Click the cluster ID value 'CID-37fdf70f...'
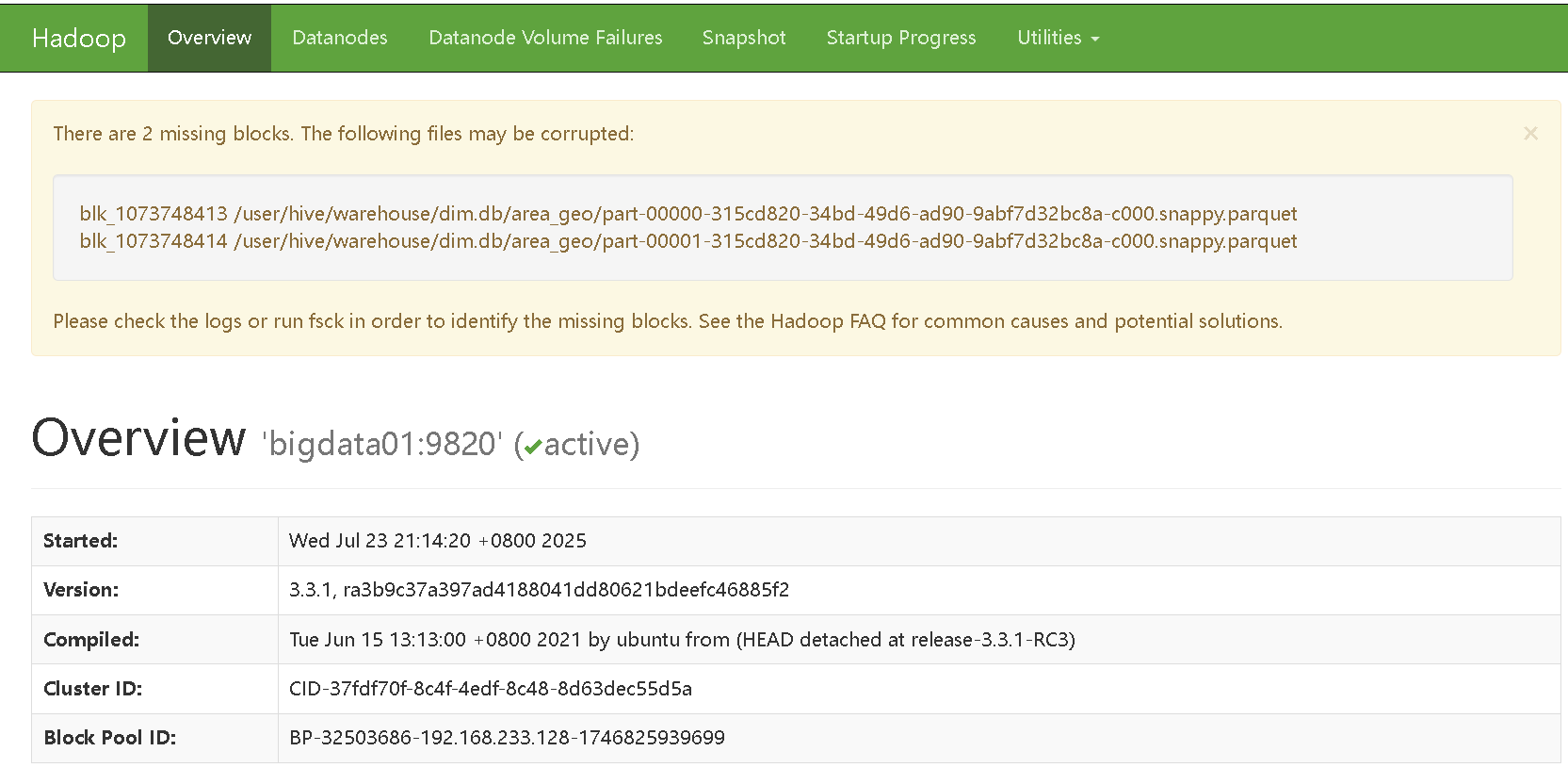 [491, 689]
